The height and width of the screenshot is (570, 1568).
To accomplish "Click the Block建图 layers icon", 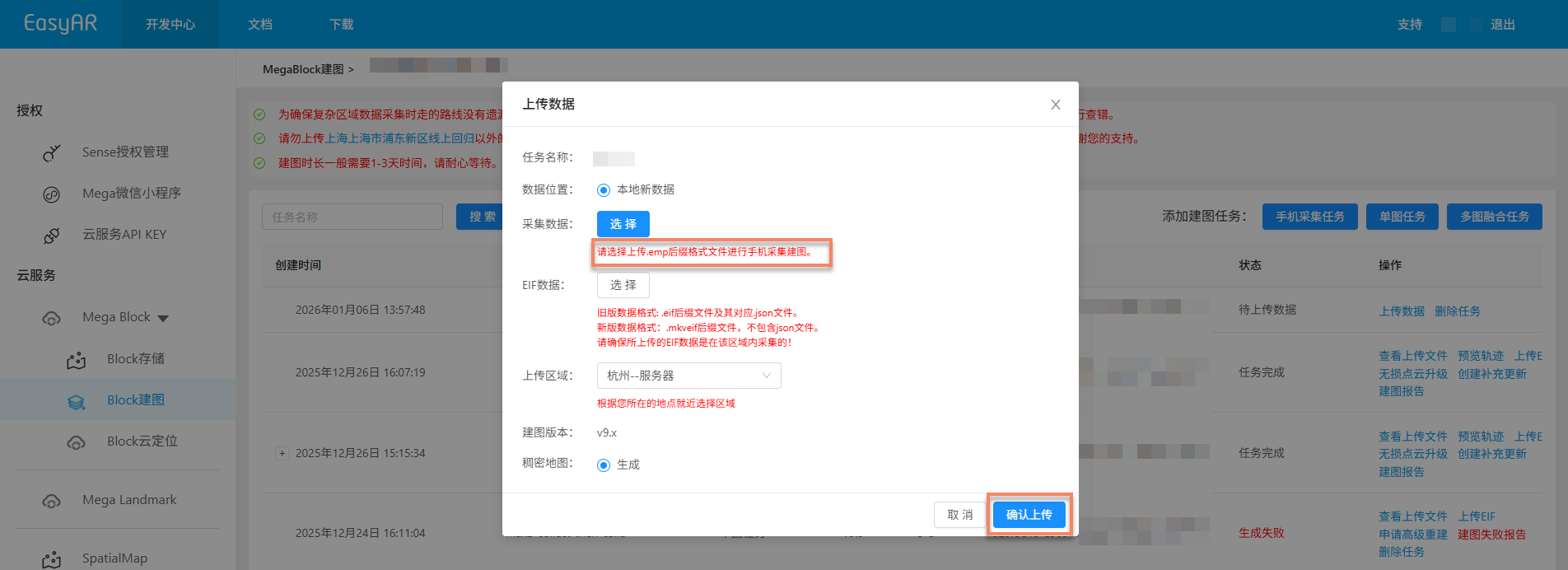I will (77, 401).
